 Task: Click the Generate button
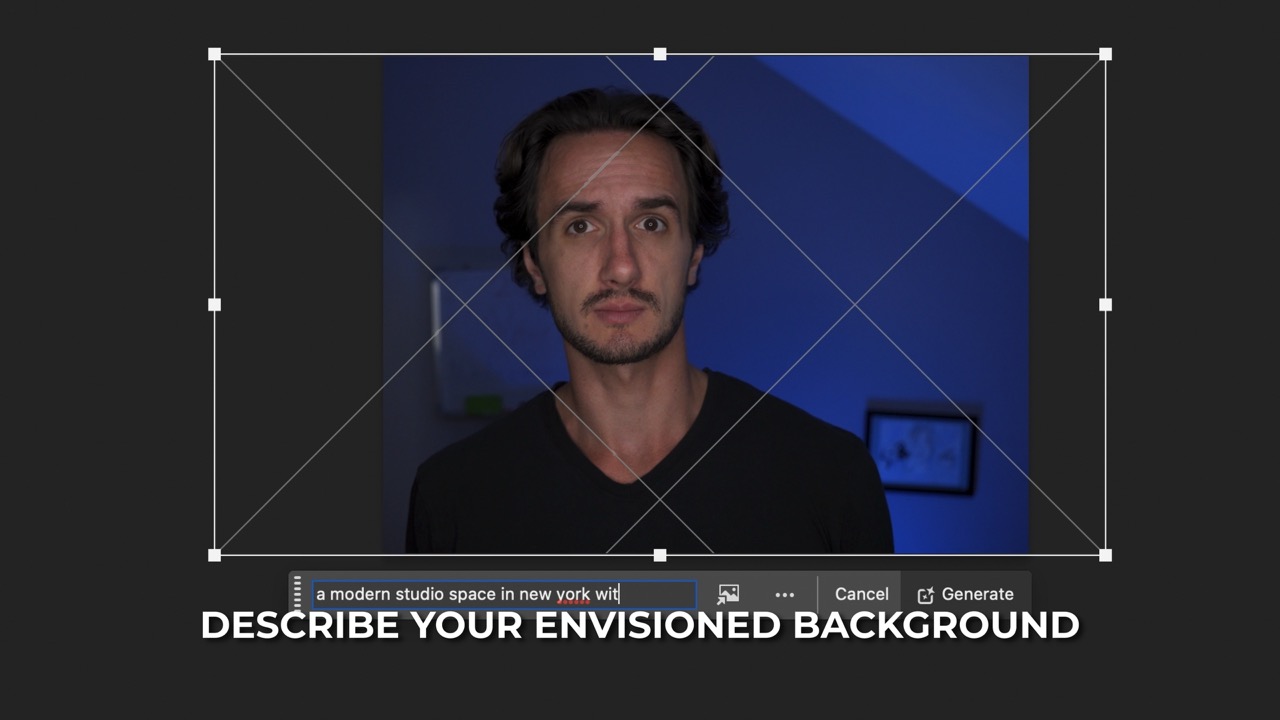pyautogui.click(x=966, y=594)
